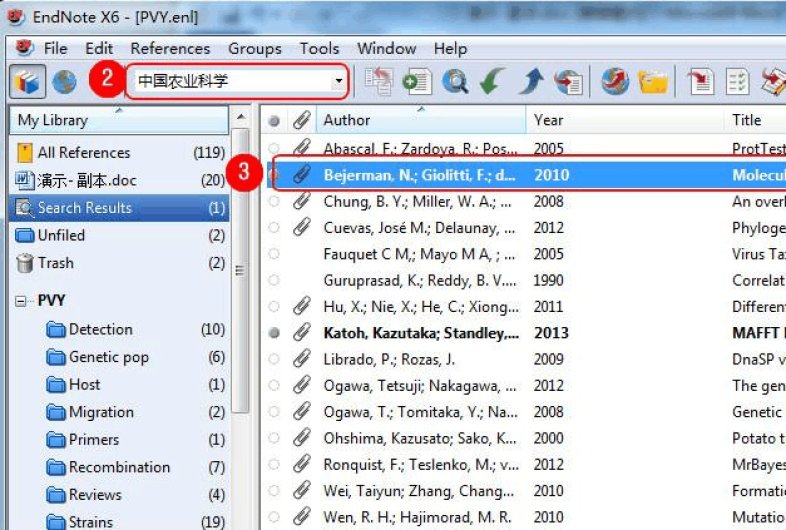Toggle read status dot of Abascal row

tap(274, 148)
